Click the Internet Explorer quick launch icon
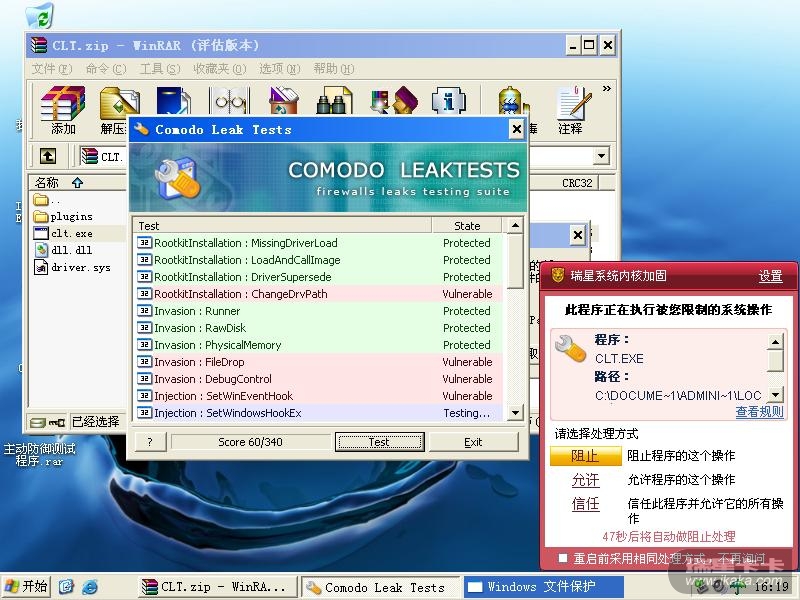This screenshot has width=800, height=600. pos(90,587)
